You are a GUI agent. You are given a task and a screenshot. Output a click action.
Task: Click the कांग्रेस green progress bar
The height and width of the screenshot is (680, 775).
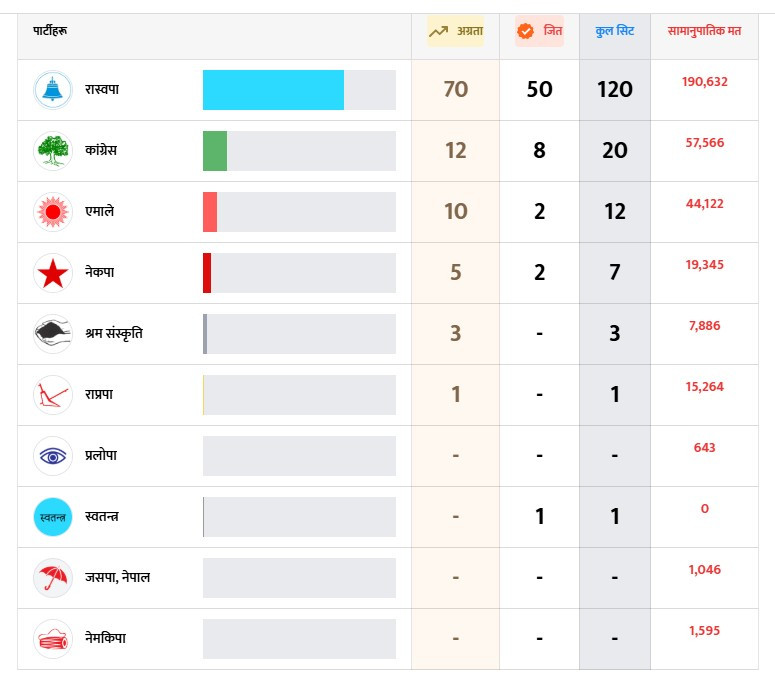pos(215,151)
